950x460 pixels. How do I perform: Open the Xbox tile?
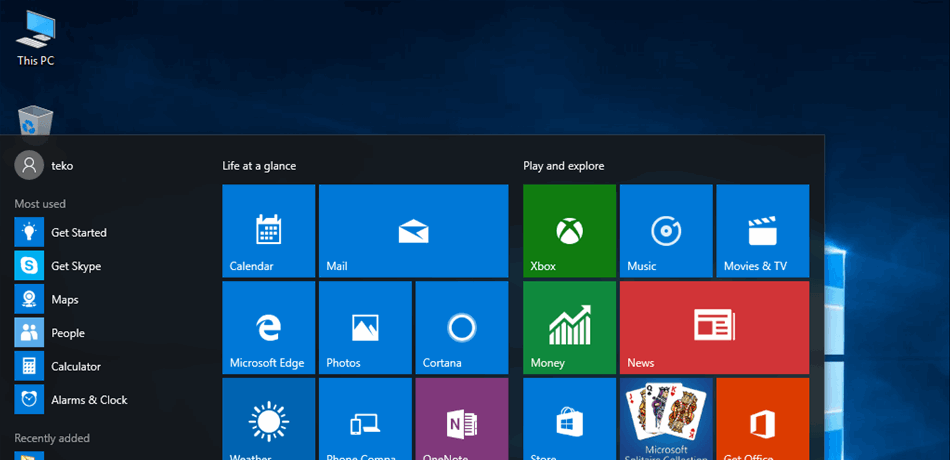(570, 231)
